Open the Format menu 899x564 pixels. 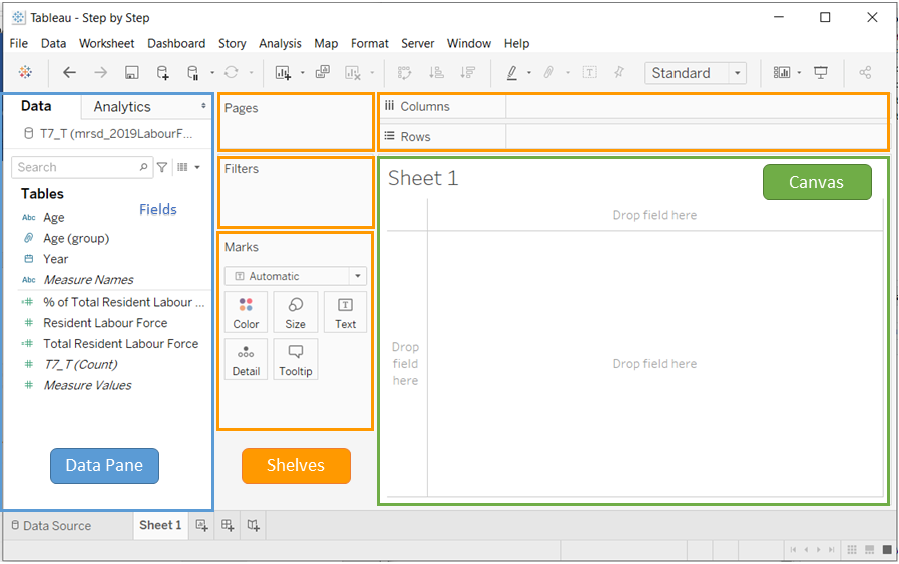(370, 44)
